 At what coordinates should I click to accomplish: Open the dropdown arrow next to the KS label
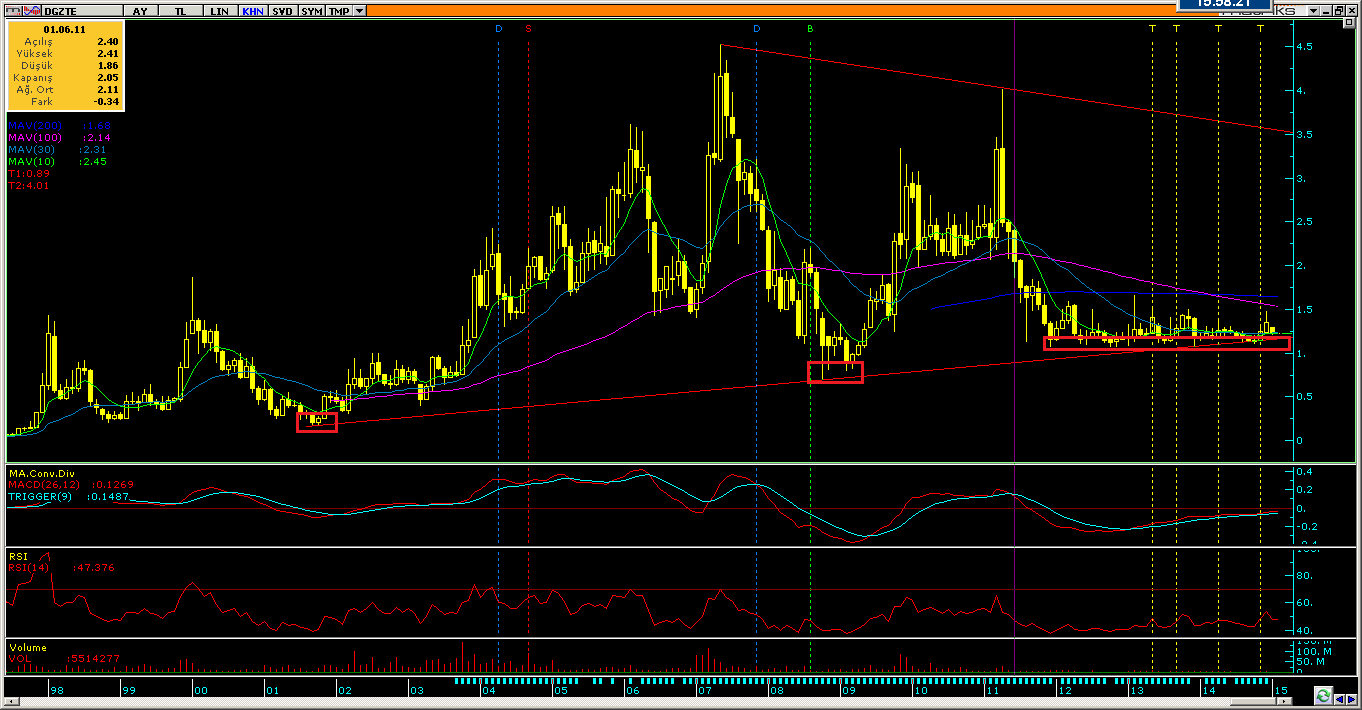point(1314,10)
